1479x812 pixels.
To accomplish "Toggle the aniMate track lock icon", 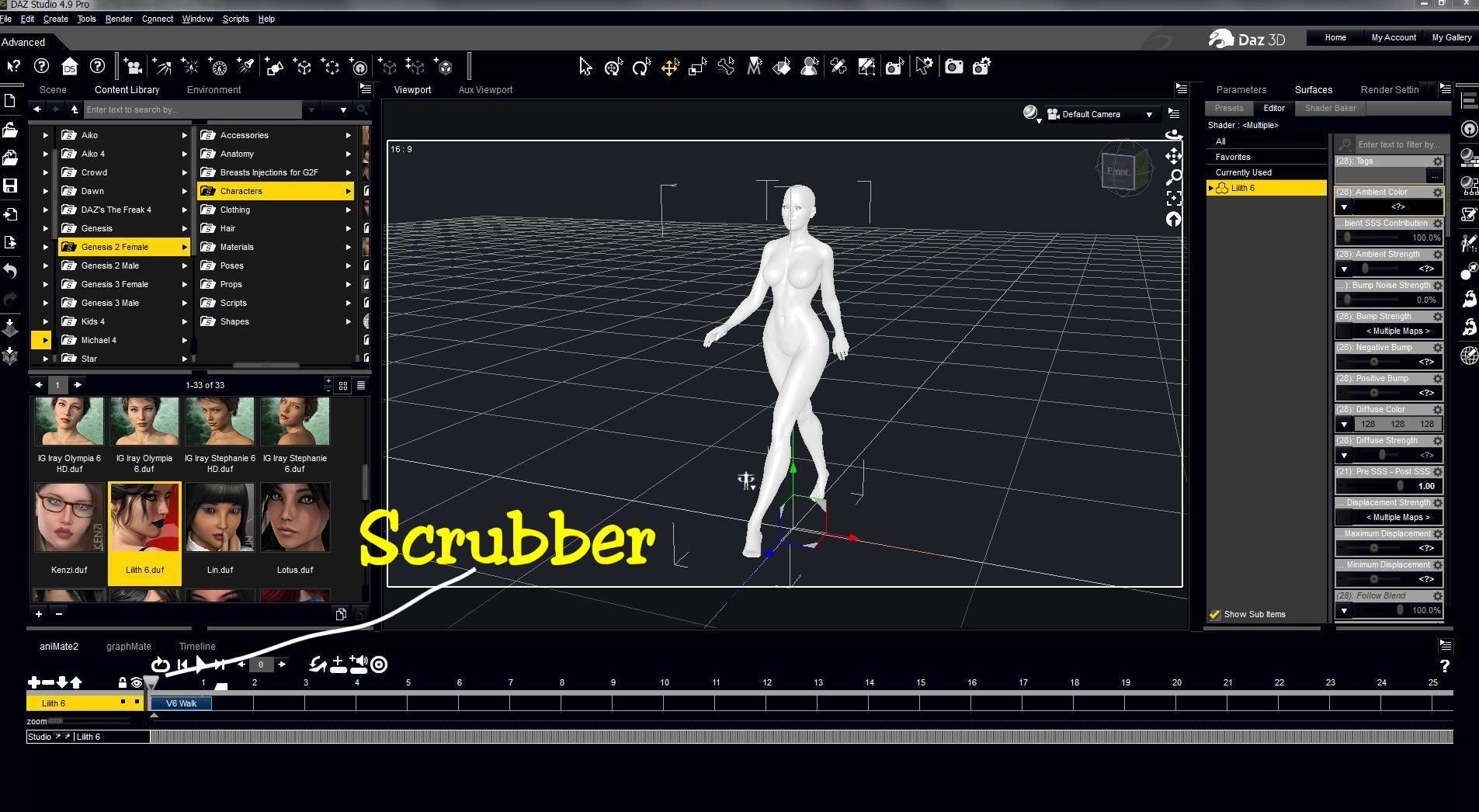I will (x=122, y=683).
